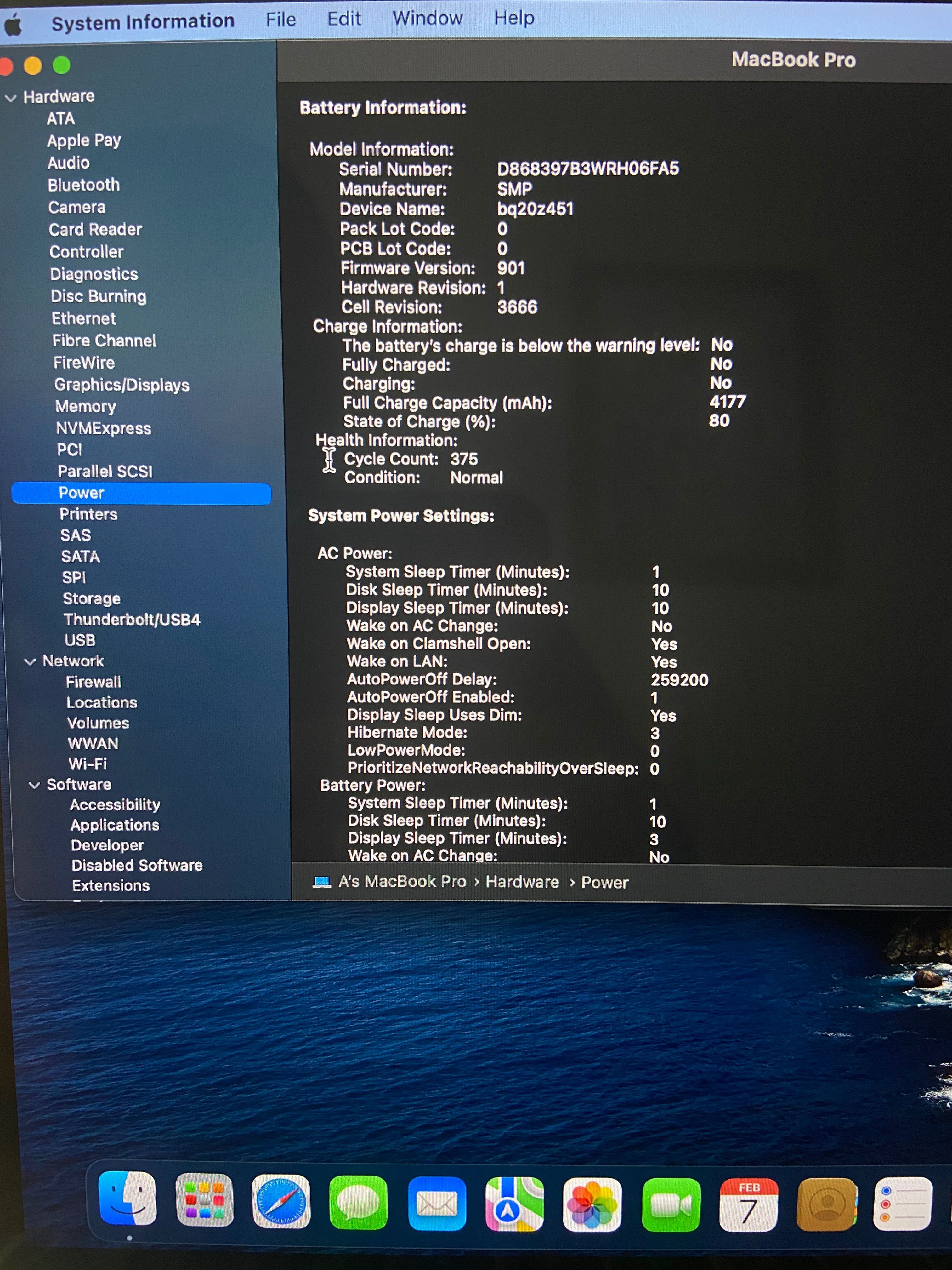Click Hardware in the path bar
Screen dimensions: 952x1270
pyautogui.click(x=522, y=882)
